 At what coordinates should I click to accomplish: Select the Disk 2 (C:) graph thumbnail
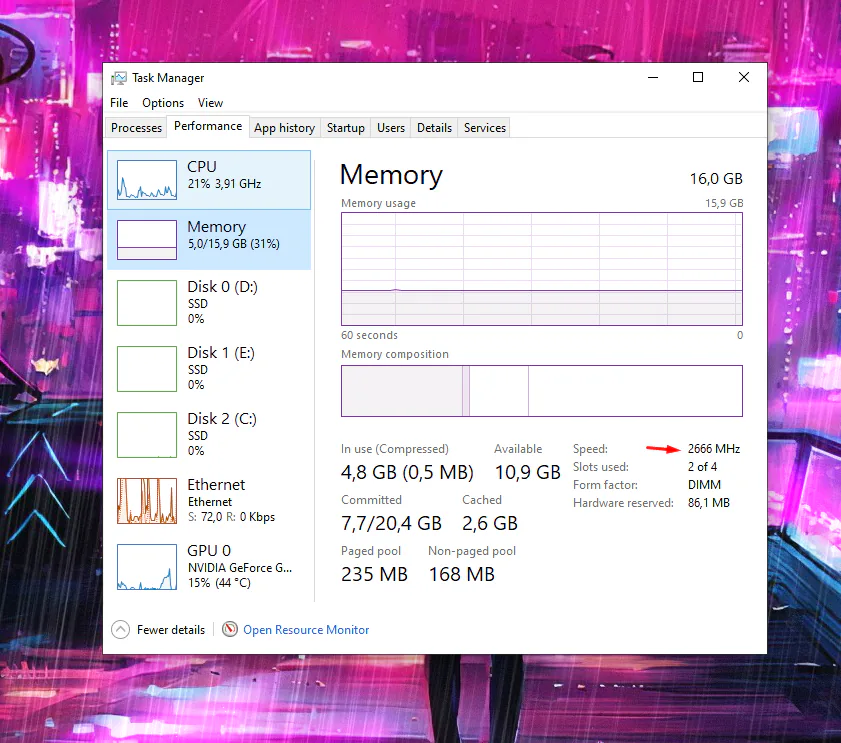(147, 435)
